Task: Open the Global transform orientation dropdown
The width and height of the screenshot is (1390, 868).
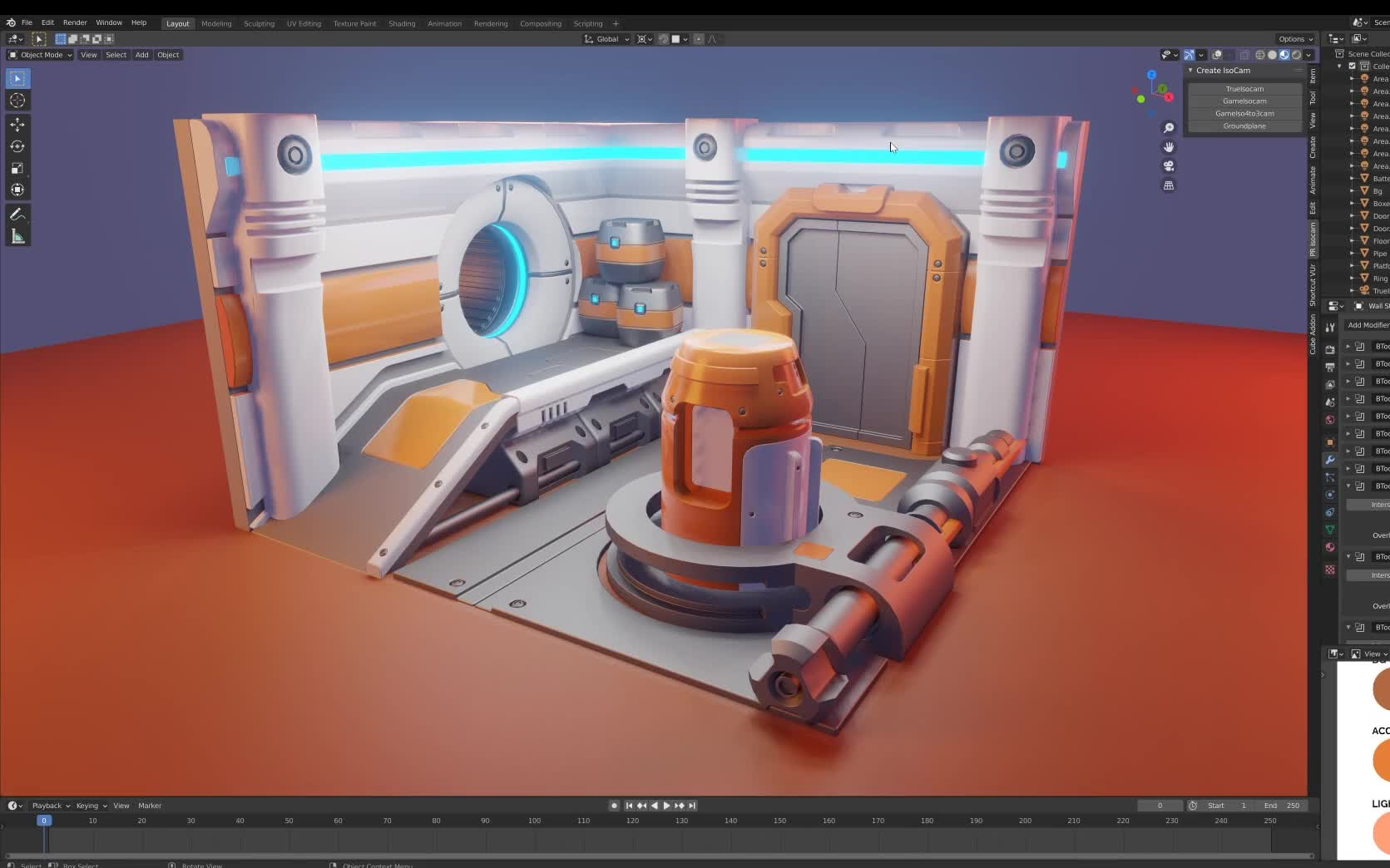Action: 608,39
